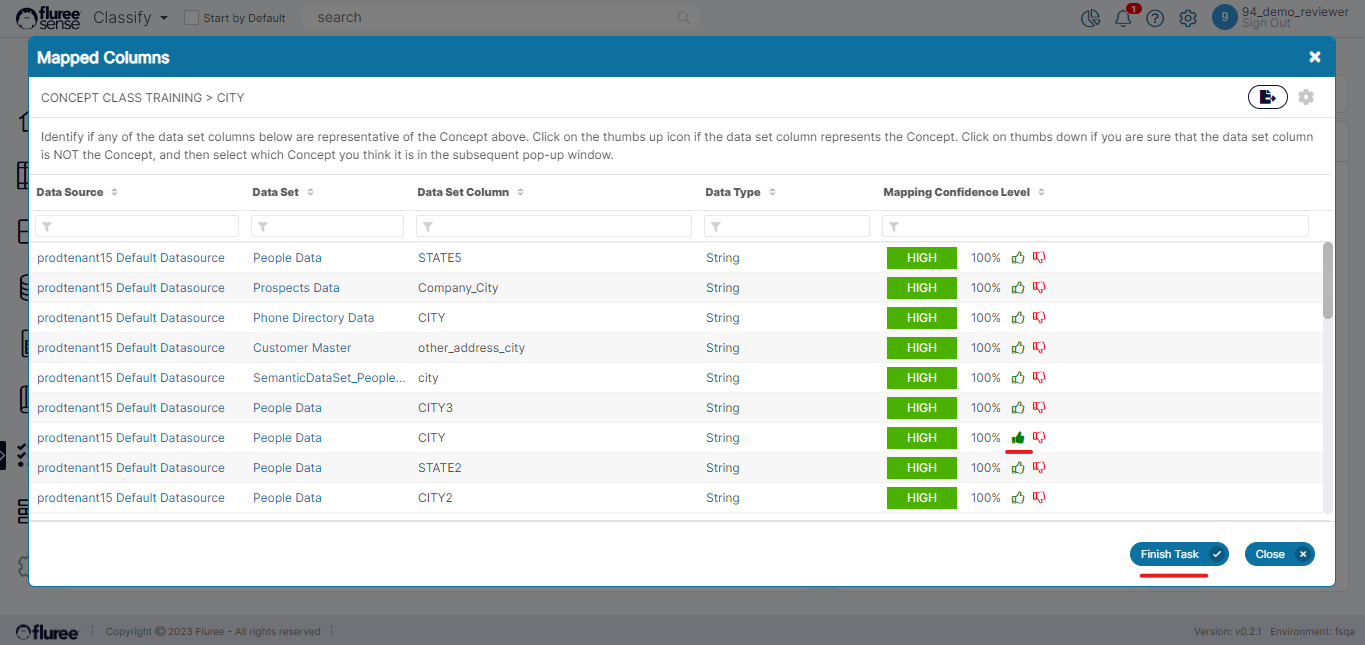Open the modal settings gear icon

(1306, 97)
